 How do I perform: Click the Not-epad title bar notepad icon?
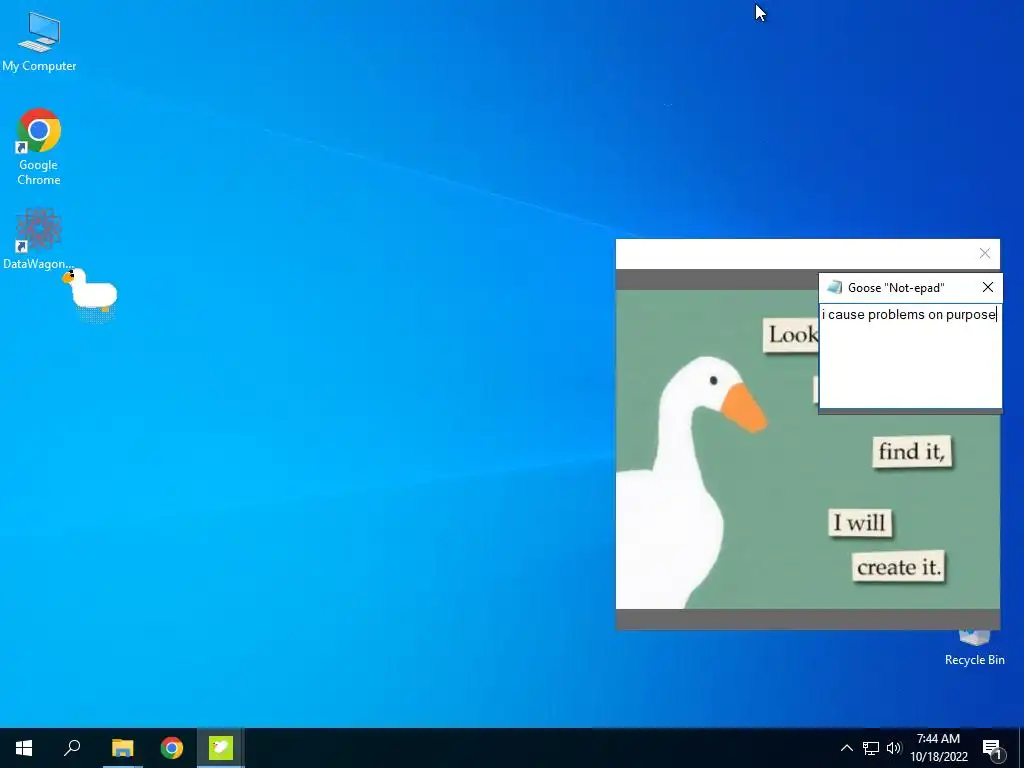tap(834, 287)
